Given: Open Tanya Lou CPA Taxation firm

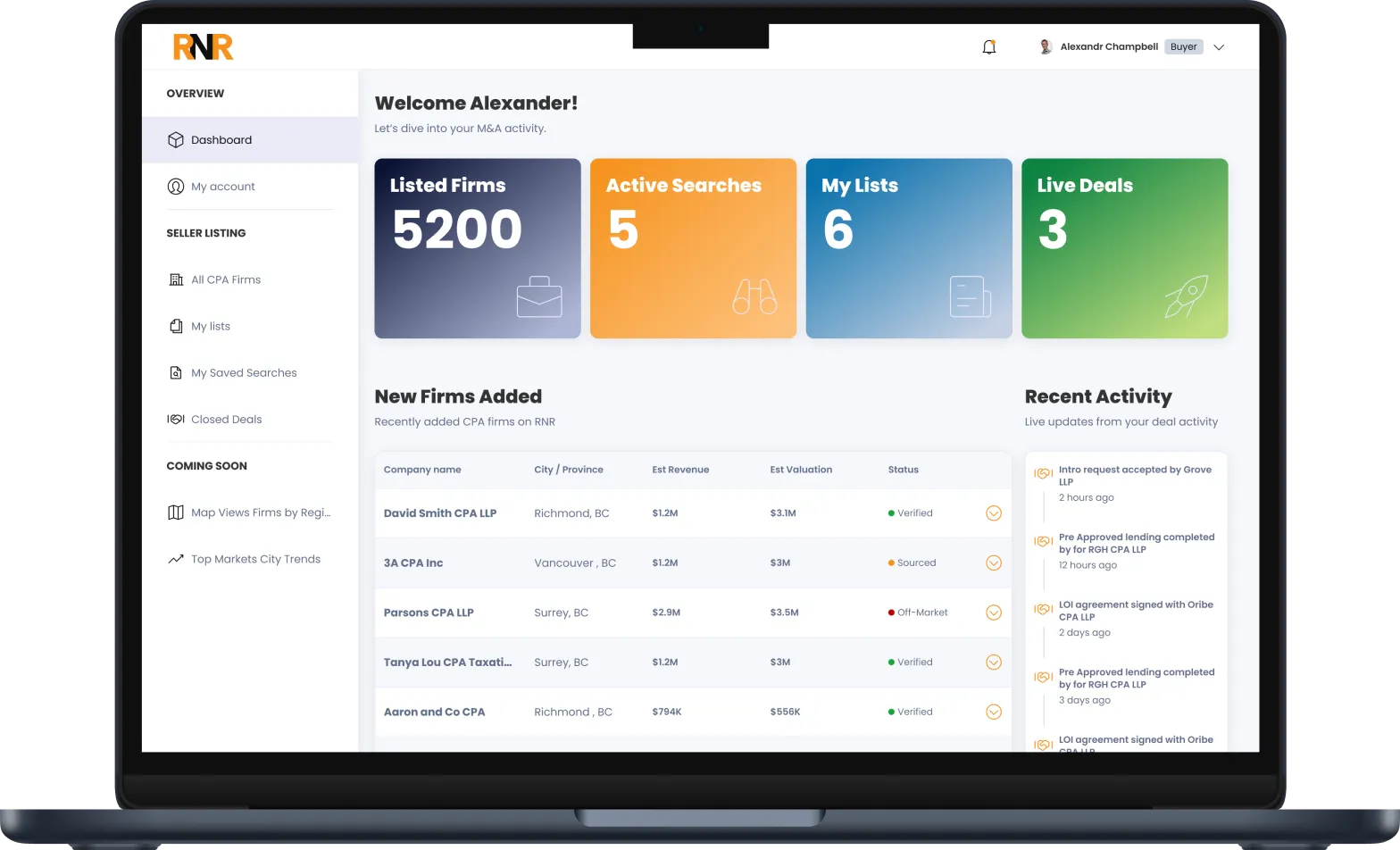Looking at the screenshot, I should (447, 662).
